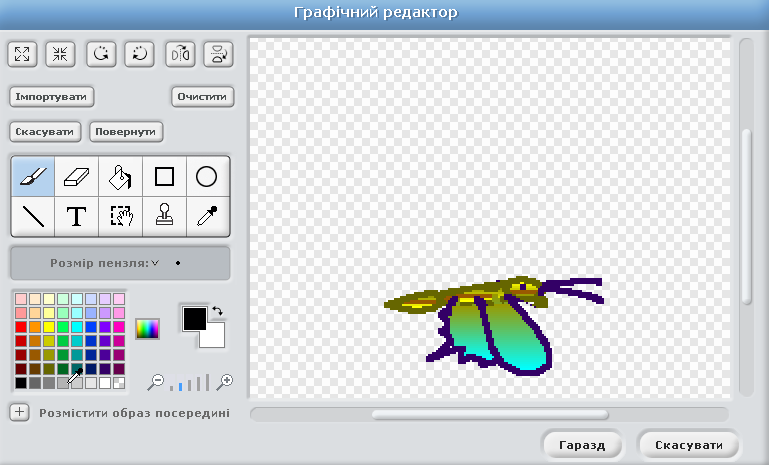Flip the costume vertically
Screen dimensions: 769x465
pos(218,54)
